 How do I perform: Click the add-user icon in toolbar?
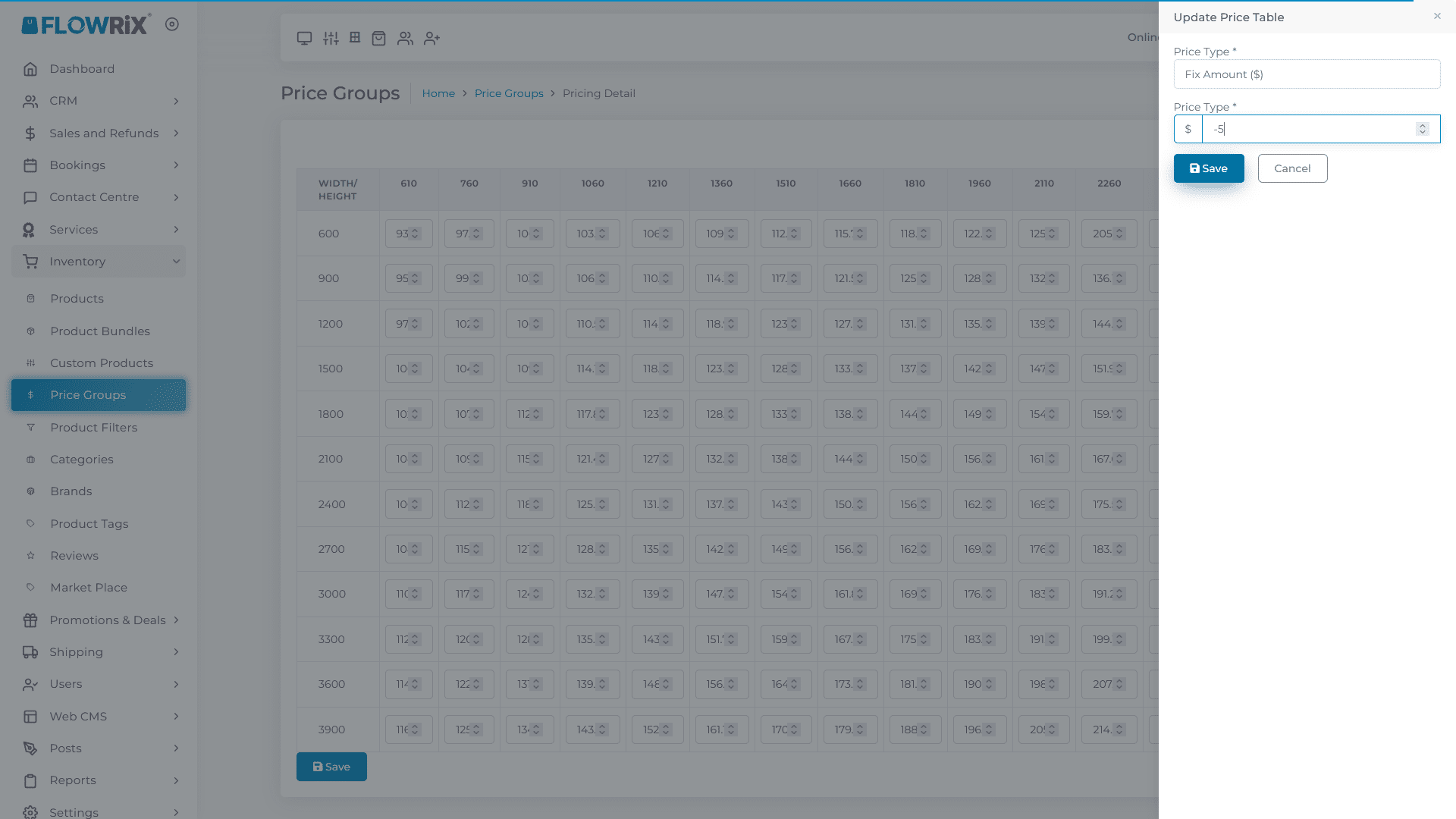coord(431,38)
